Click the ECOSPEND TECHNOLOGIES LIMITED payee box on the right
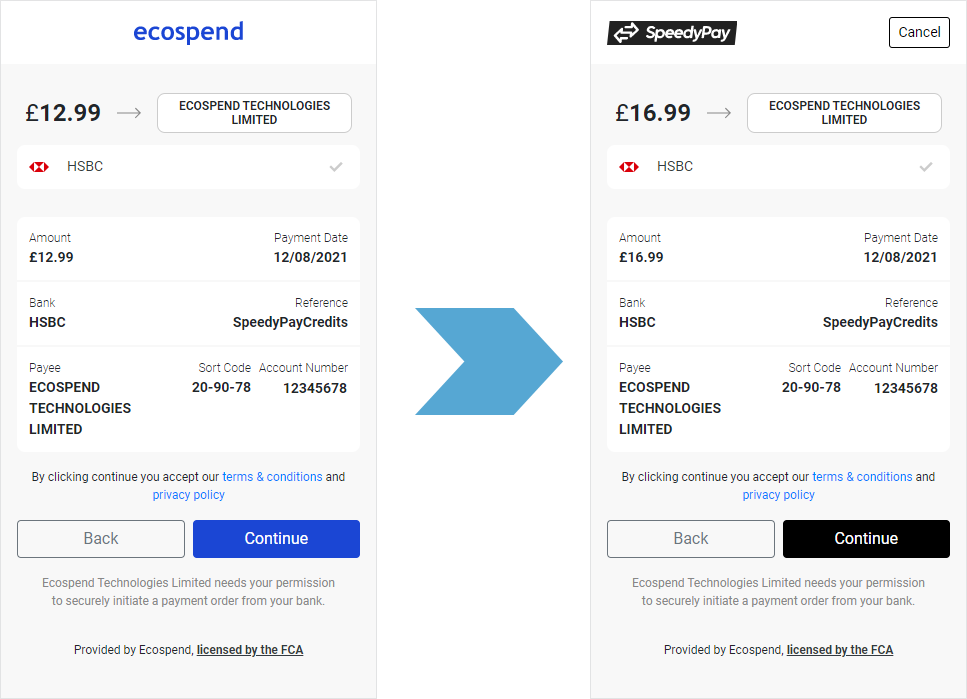Screen dimensions: 967x699 click(x=843, y=113)
